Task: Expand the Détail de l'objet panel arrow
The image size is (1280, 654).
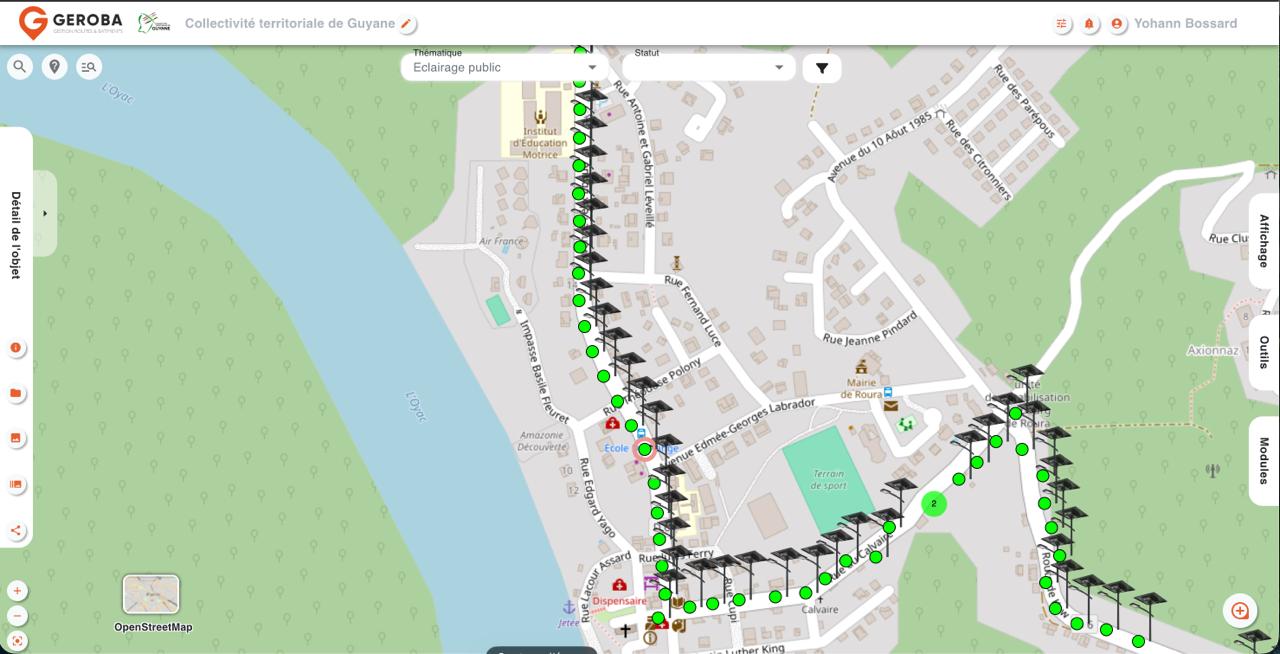Action: tap(45, 213)
